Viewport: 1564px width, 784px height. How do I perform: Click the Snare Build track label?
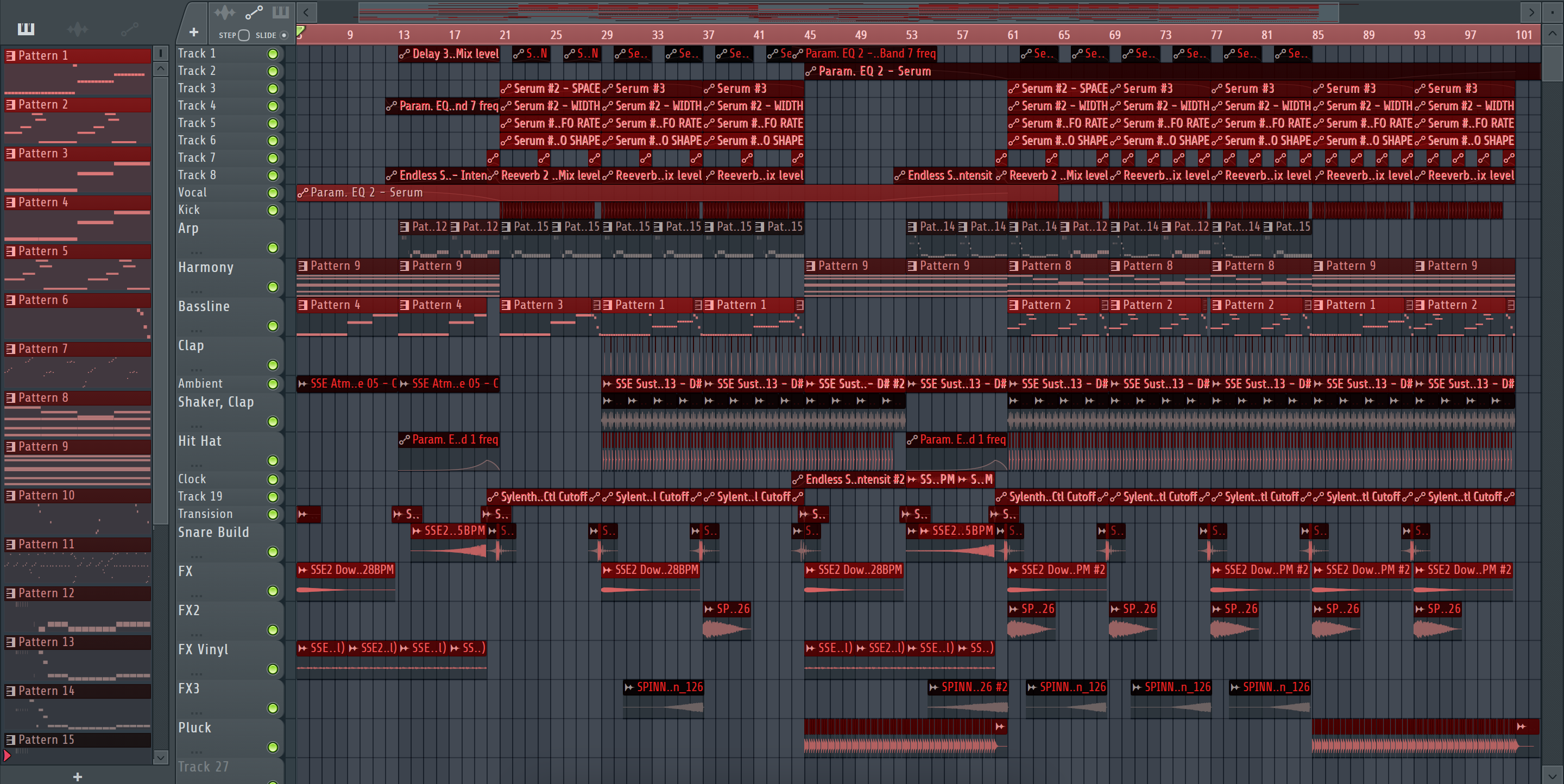click(213, 532)
